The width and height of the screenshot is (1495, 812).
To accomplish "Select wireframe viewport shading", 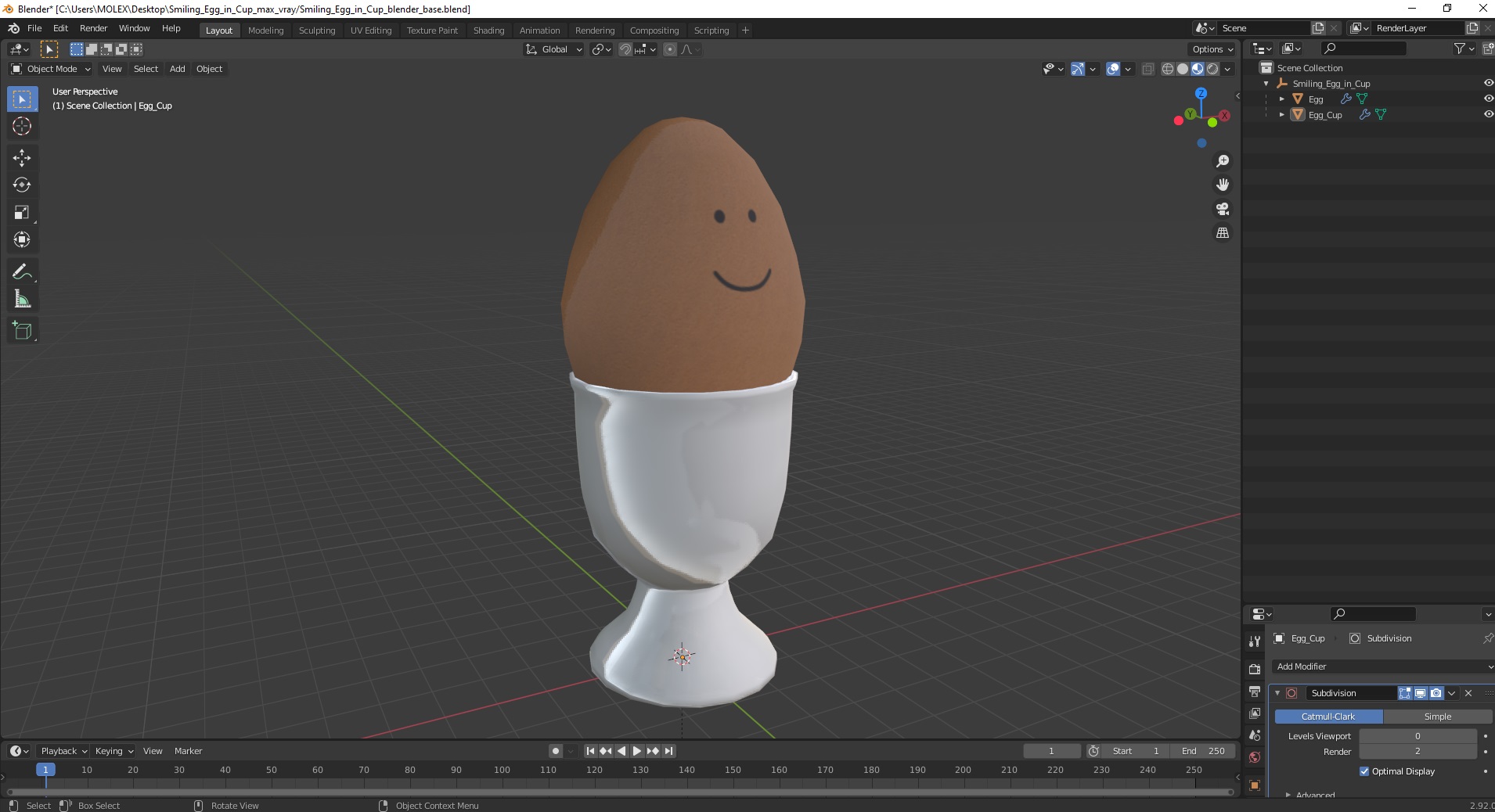I will point(1168,69).
